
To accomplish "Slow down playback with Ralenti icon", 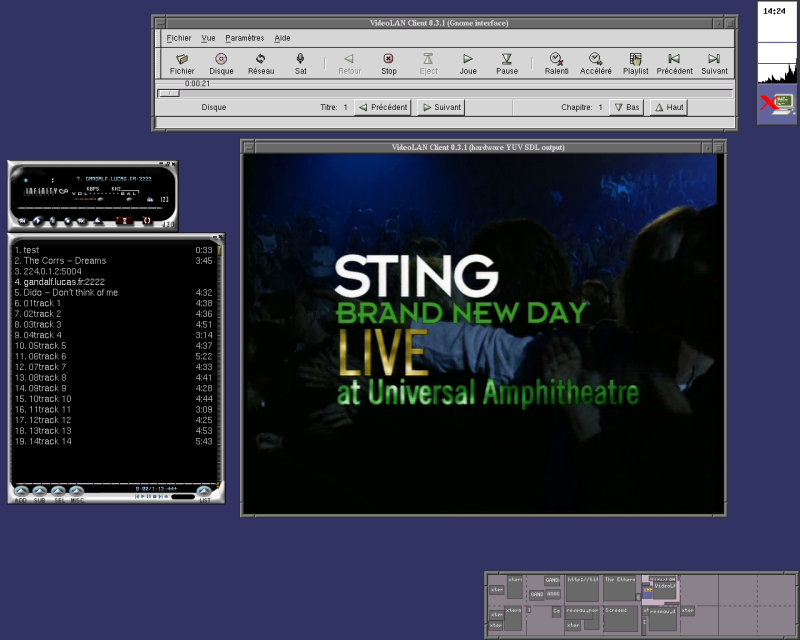I will pyautogui.click(x=556, y=64).
